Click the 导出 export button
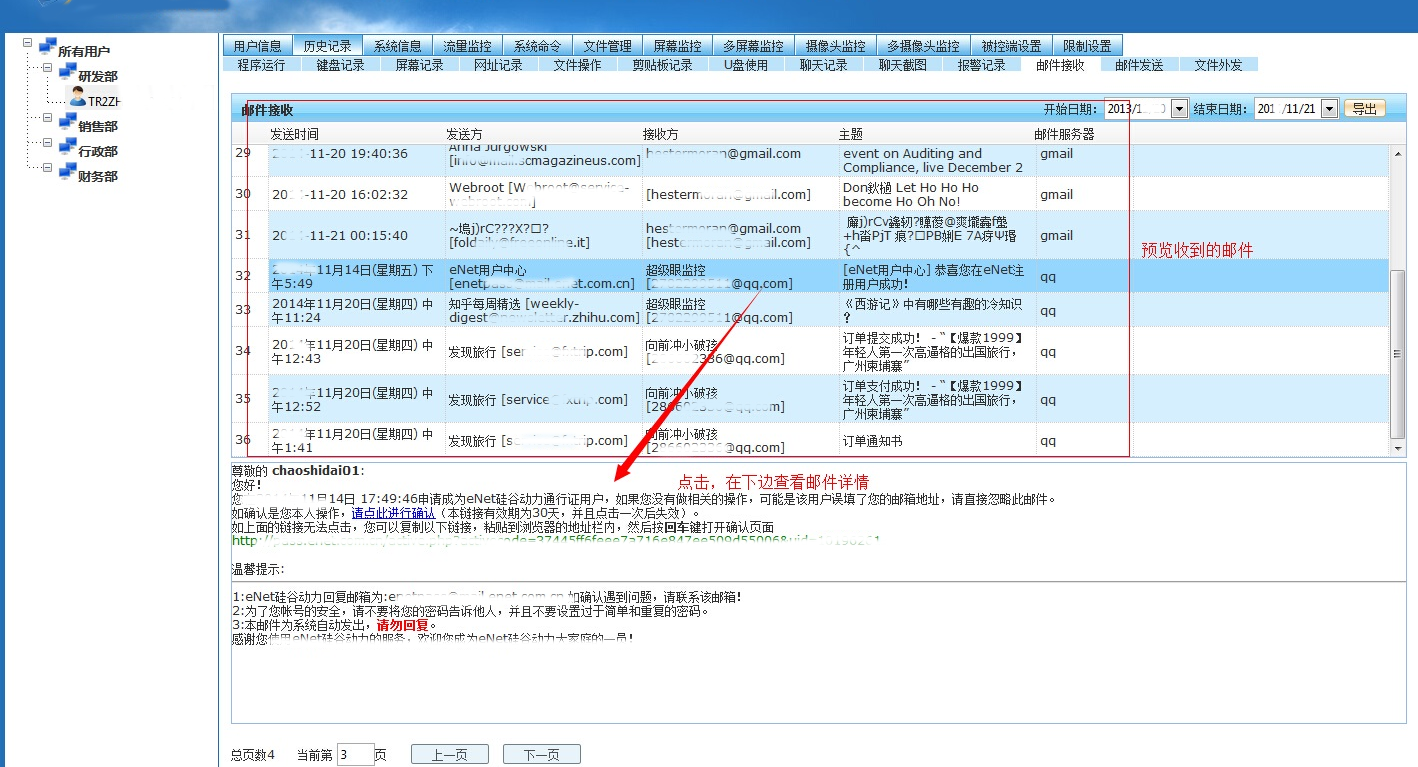Image resolution: width=1418 pixels, height=767 pixels. [1364, 108]
